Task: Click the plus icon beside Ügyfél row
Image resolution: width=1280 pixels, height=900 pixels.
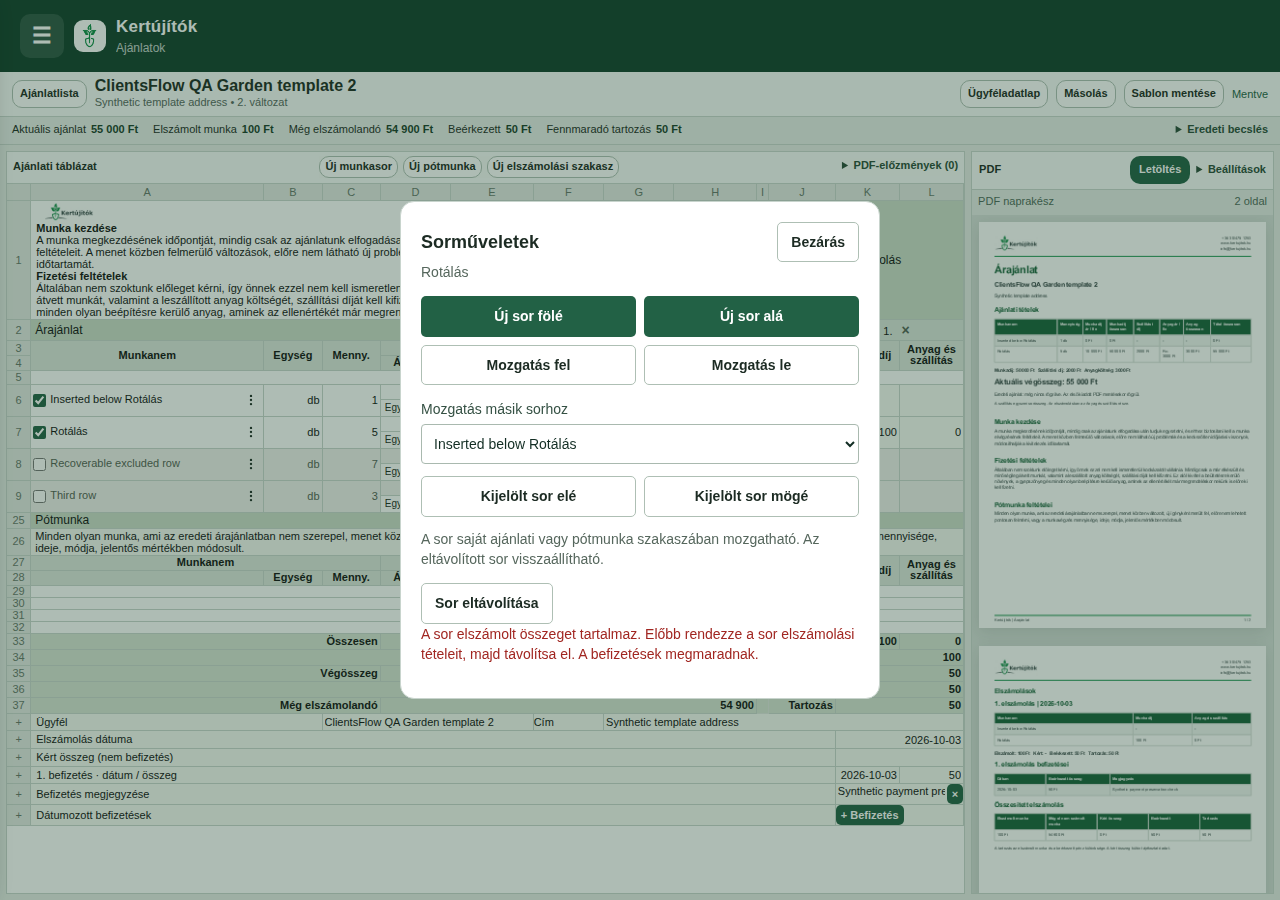Action: (18, 722)
